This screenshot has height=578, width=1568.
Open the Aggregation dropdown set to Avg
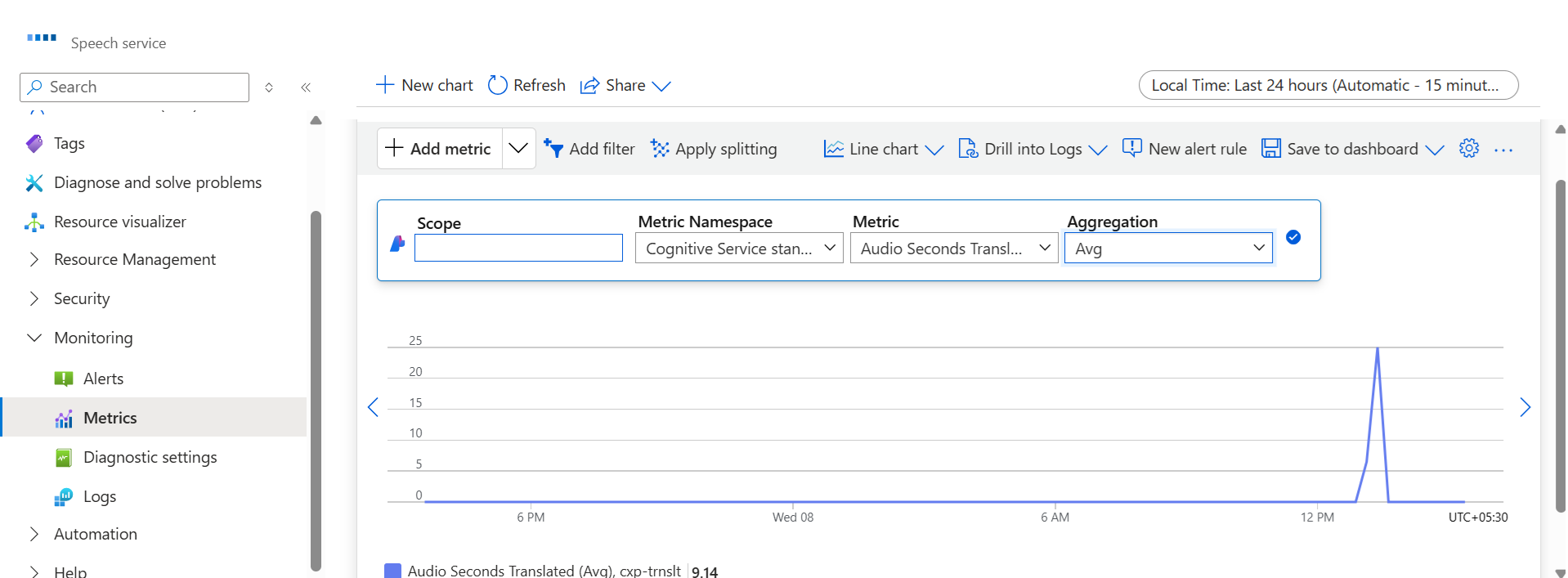tap(1168, 248)
